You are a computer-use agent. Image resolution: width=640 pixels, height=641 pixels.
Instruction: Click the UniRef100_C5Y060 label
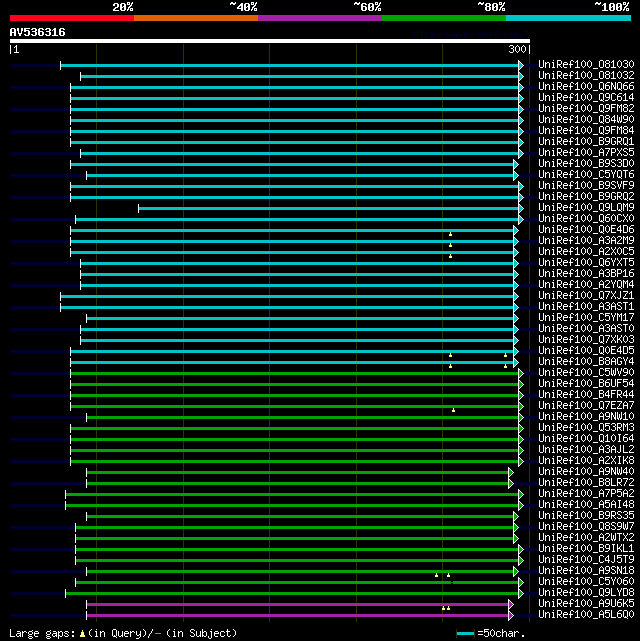click(586, 582)
